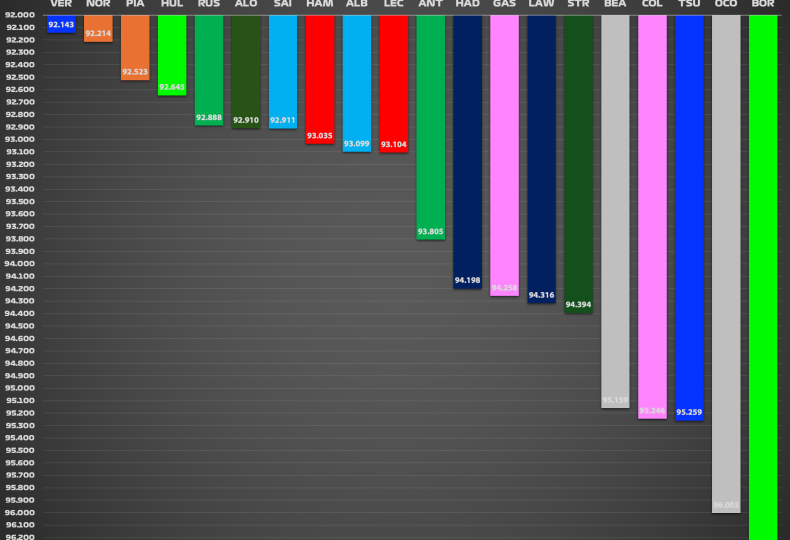Click the ALB driver label
The width and height of the screenshot is (790, 540).
[357, 5]
